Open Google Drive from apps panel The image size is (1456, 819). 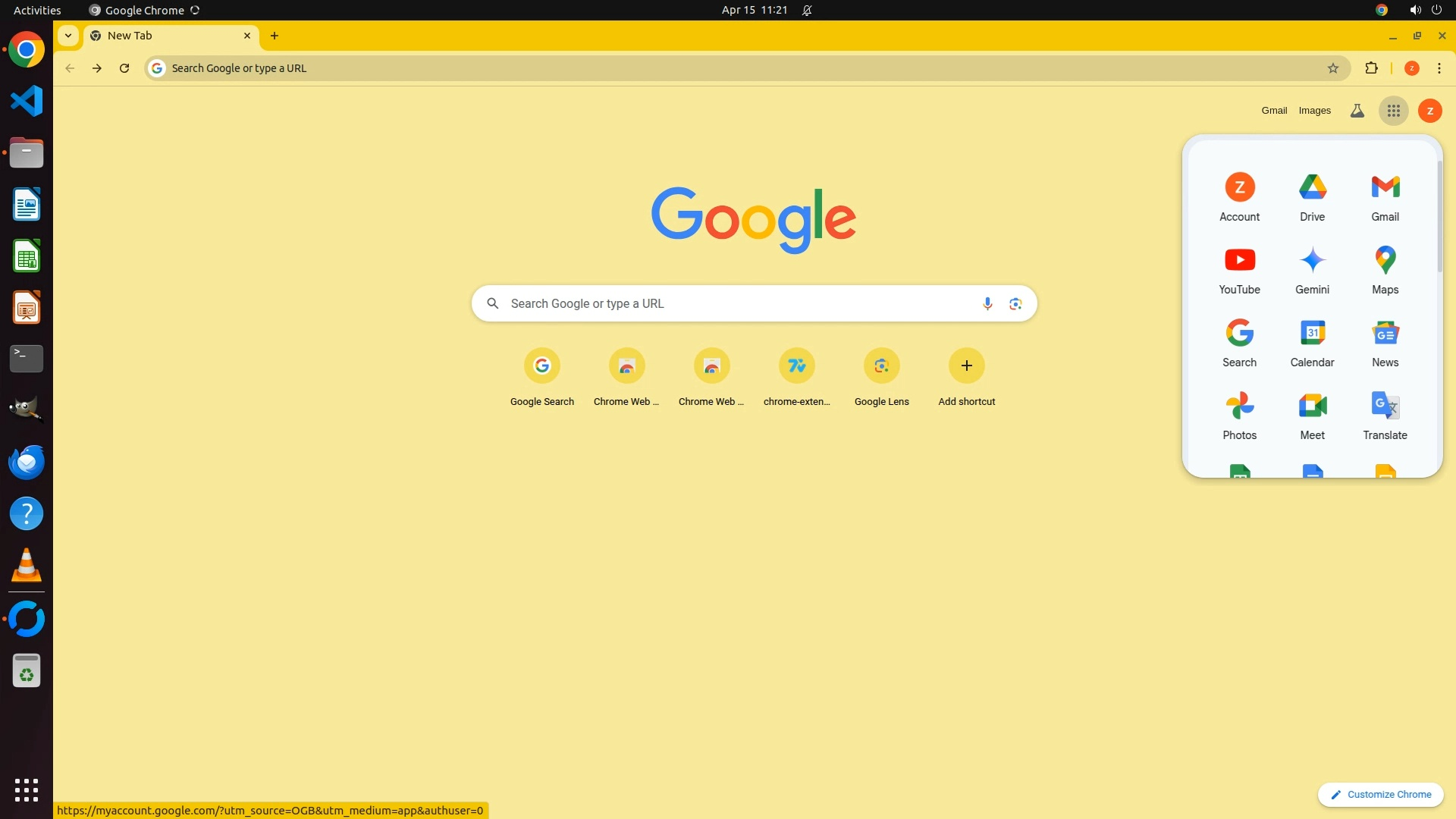click(1312, 196)
